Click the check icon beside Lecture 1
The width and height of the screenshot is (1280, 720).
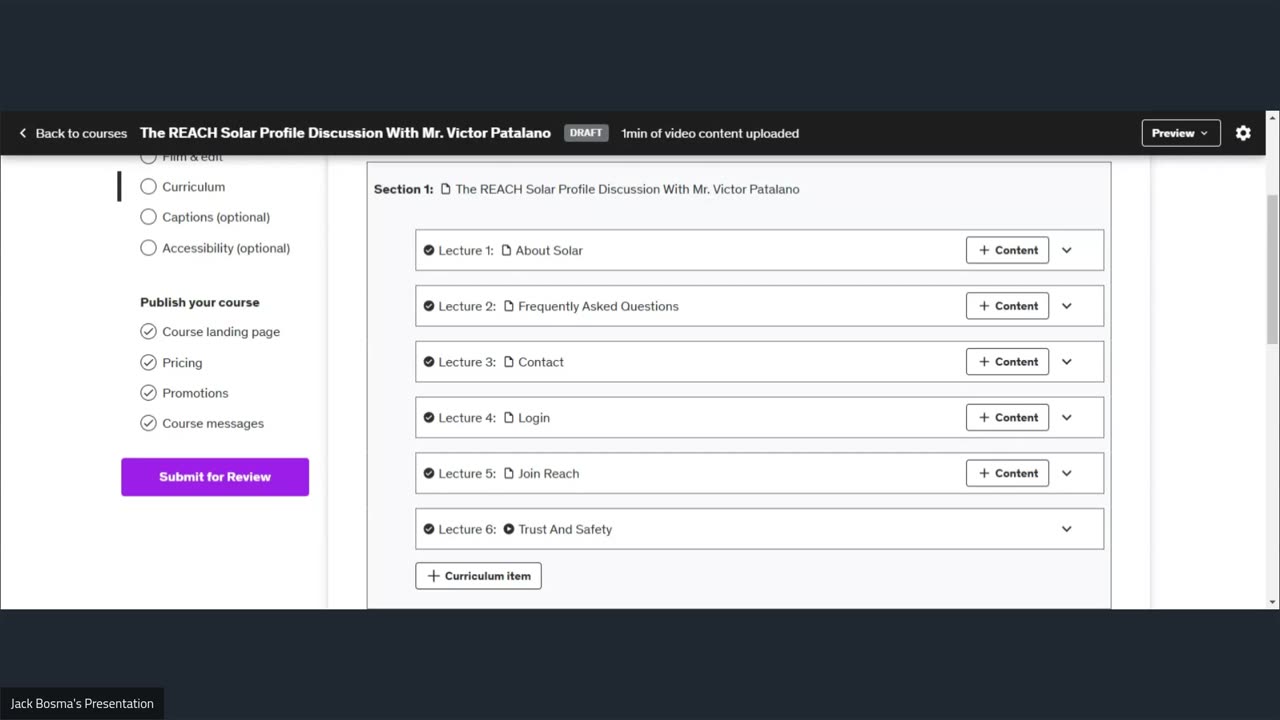(429, 250)
